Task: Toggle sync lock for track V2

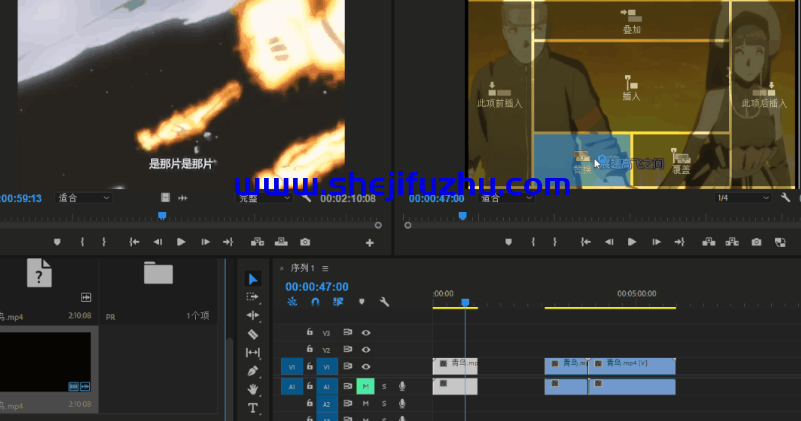Action: (x=347, y=349)
